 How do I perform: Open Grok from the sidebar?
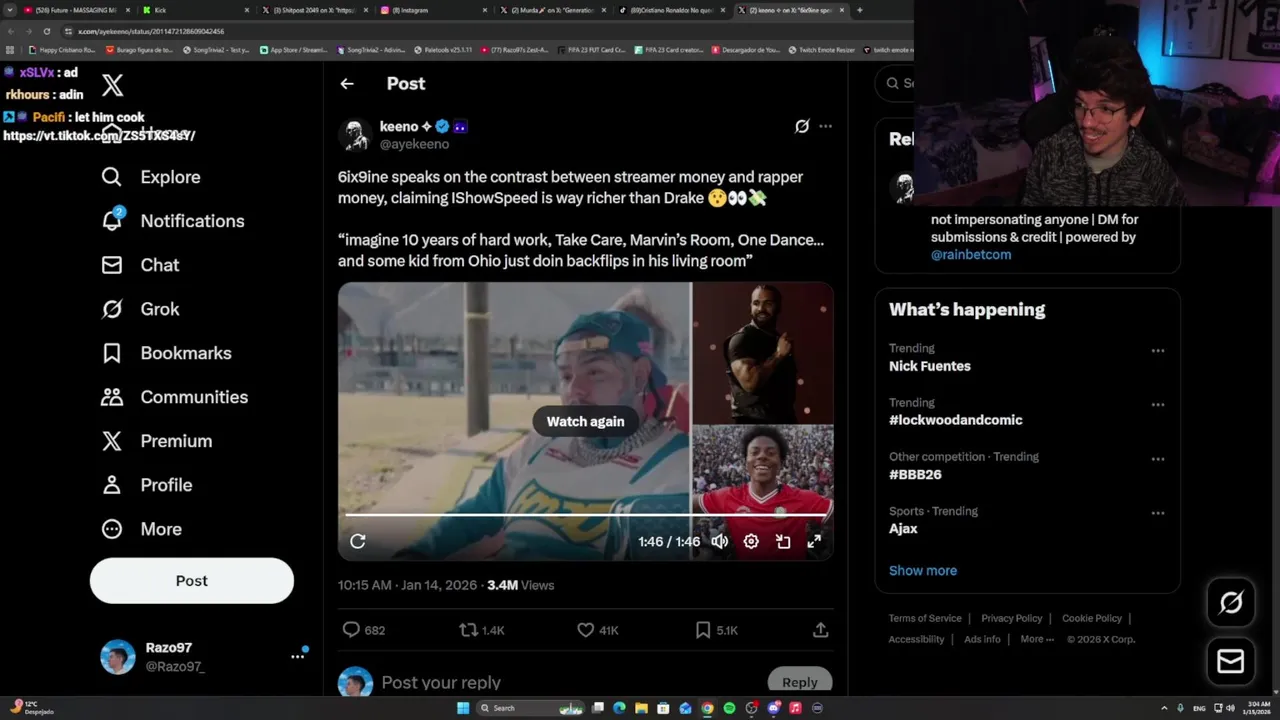click(x=140, y=309)
